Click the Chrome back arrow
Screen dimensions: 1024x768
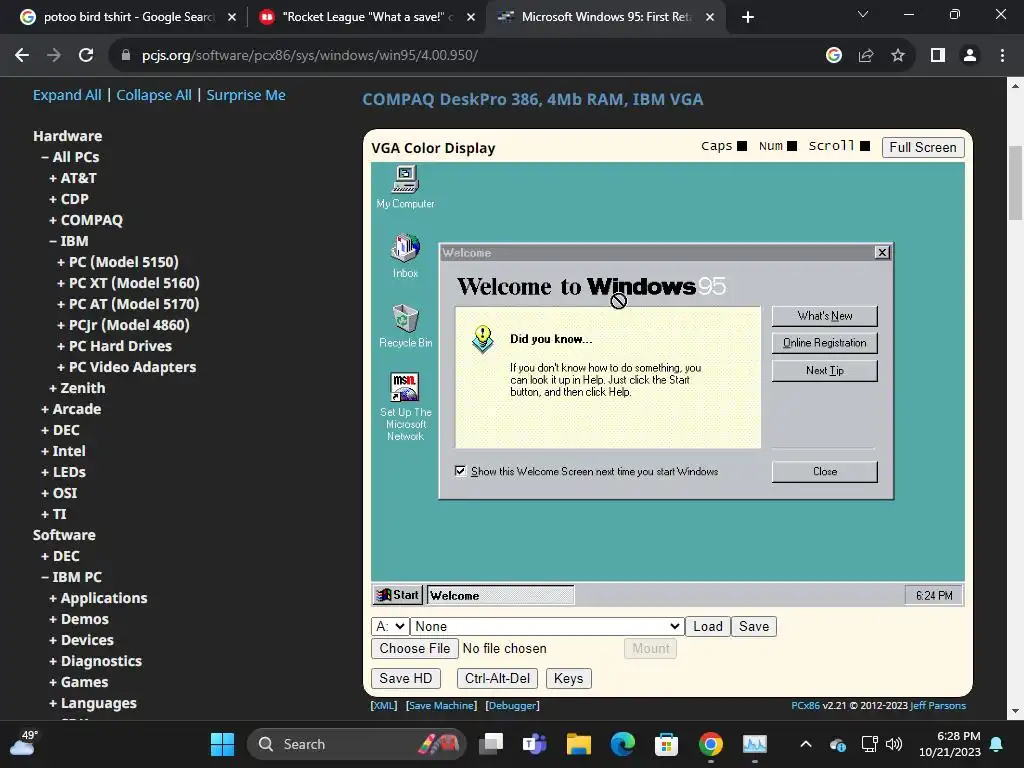22,56
